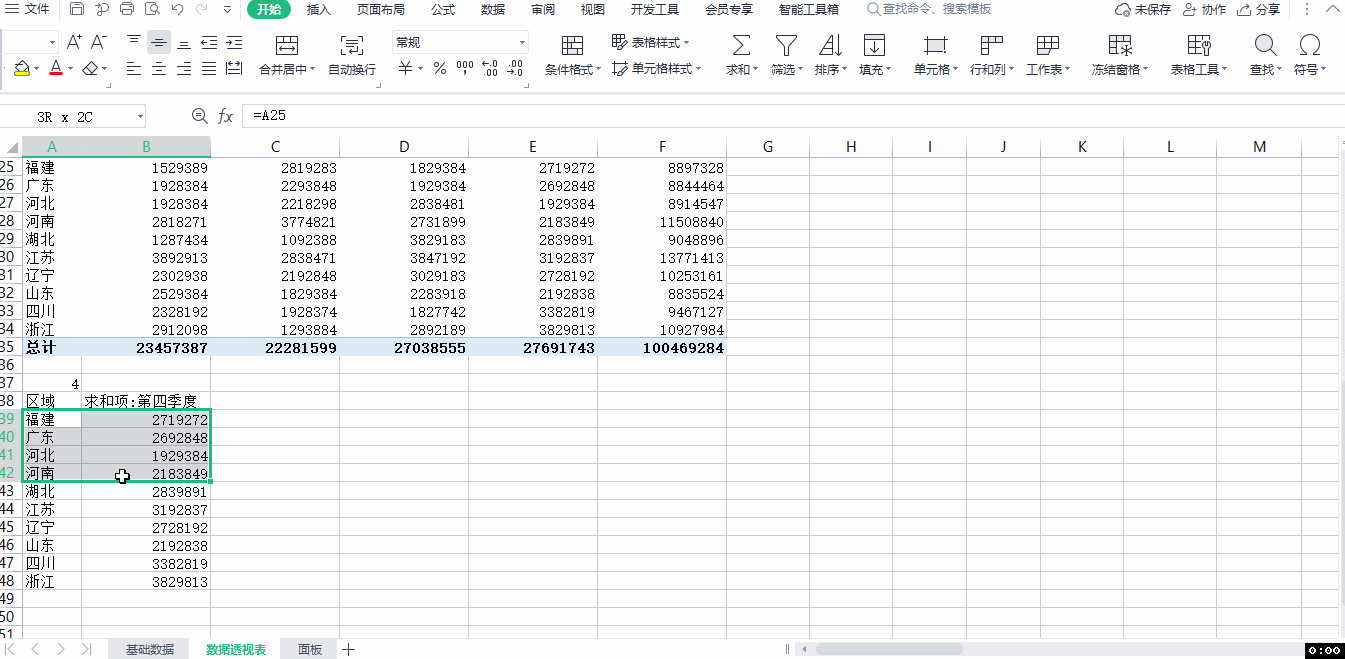
Task: Click the Redo arrow
Action: 202,10
